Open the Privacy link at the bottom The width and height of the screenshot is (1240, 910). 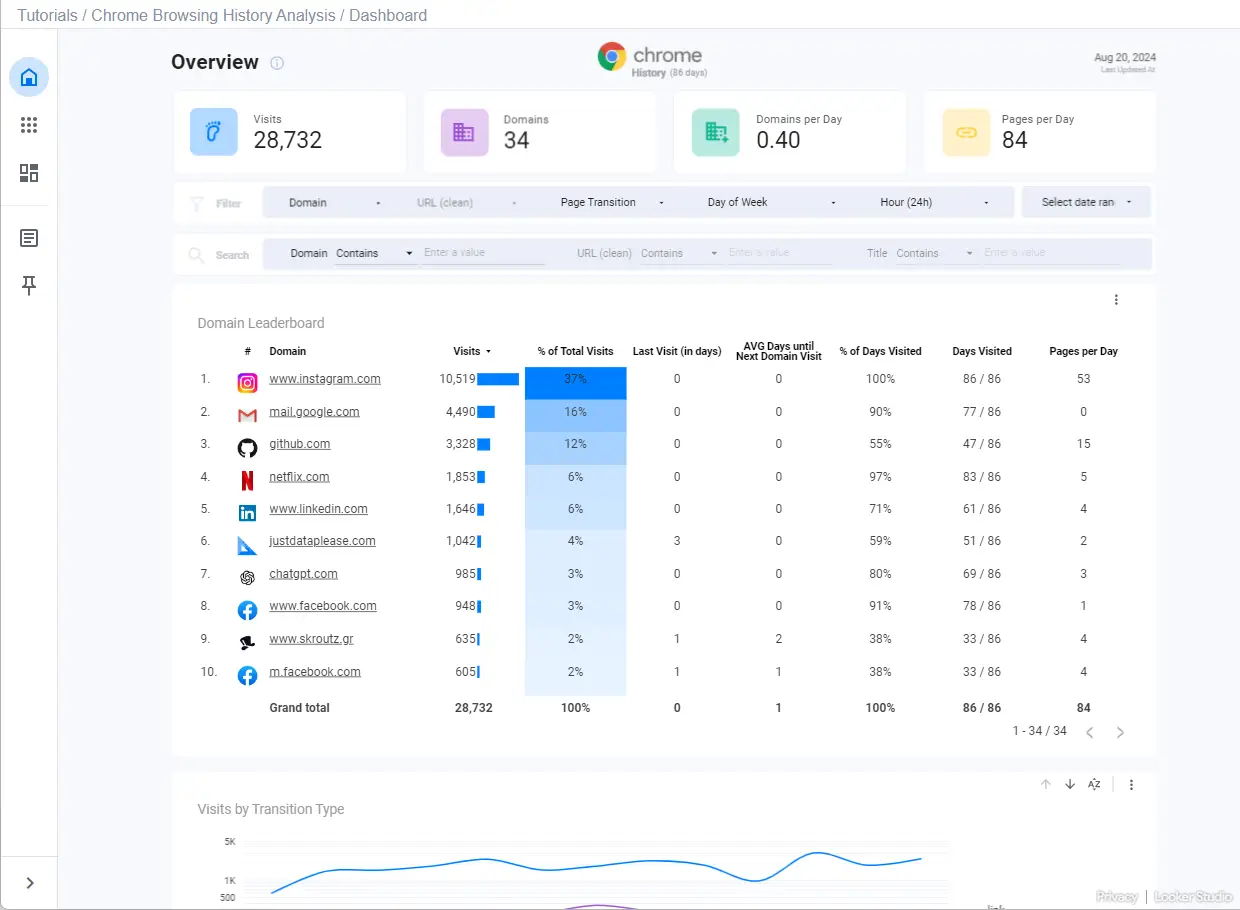pos(1117,897)
